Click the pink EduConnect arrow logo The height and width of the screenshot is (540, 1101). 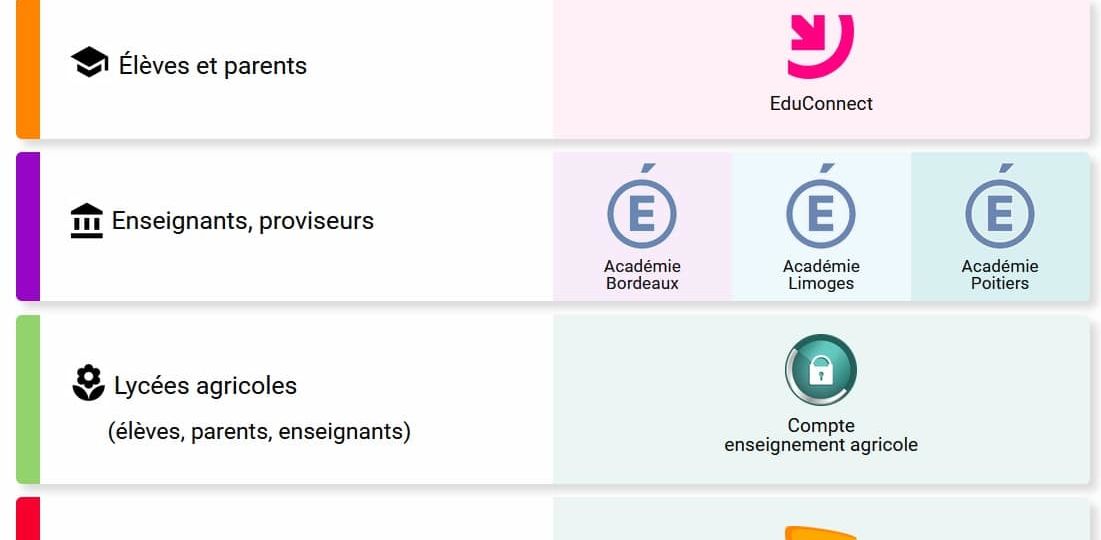[x=821, y=46]
